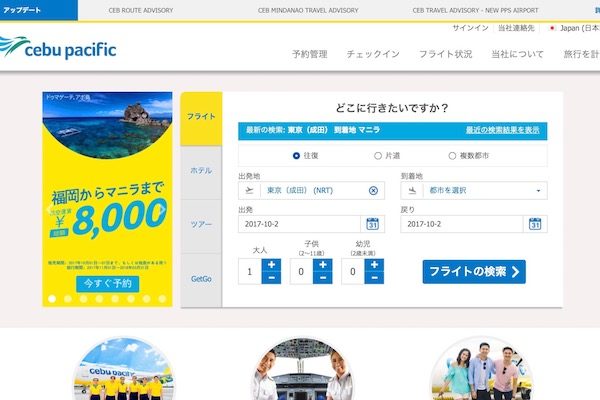Click the departing plane icon in origin field
This screenshot has width=600, height=400.
249,190
